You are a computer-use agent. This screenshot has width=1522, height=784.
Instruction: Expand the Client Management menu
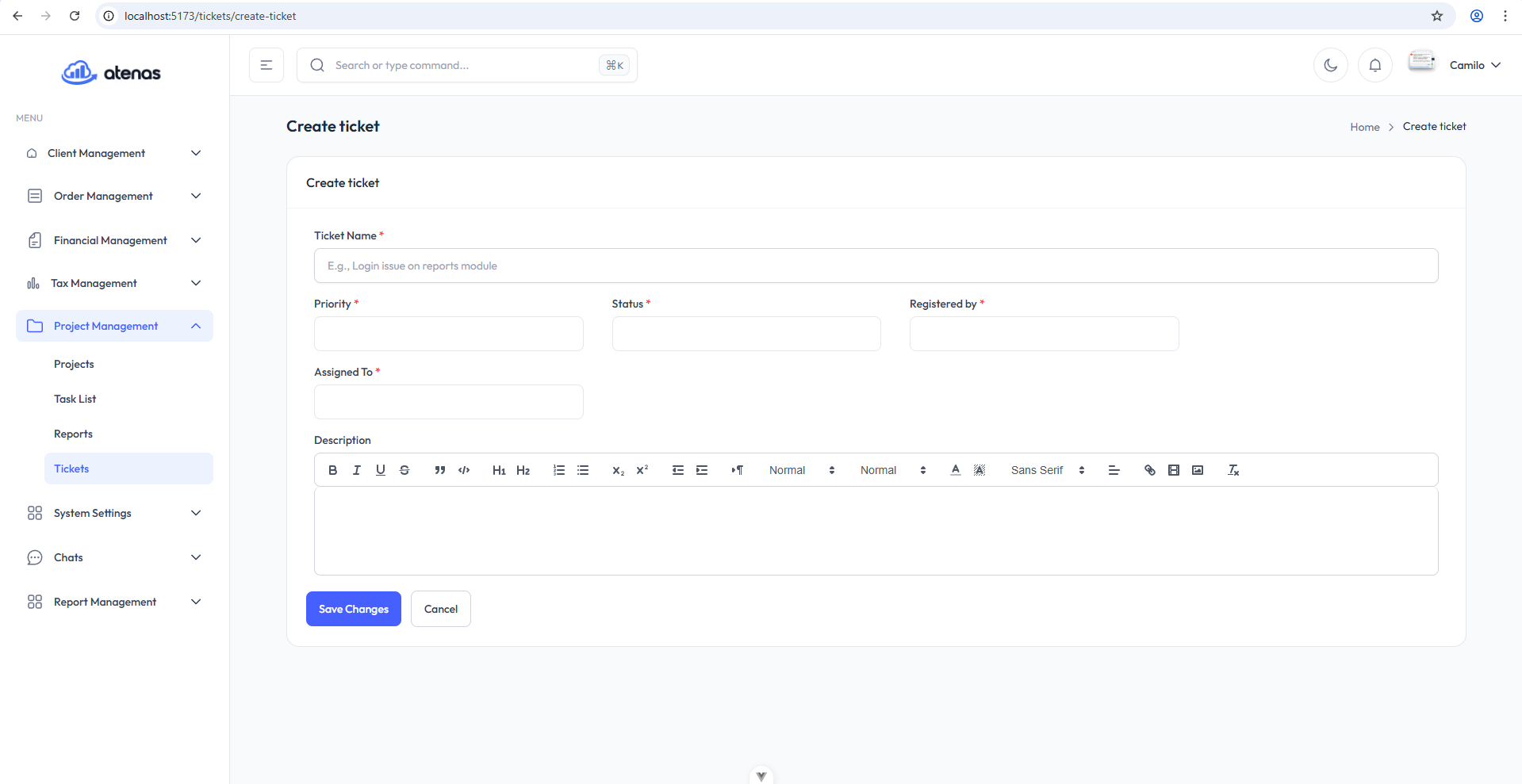tap(114, 153)
